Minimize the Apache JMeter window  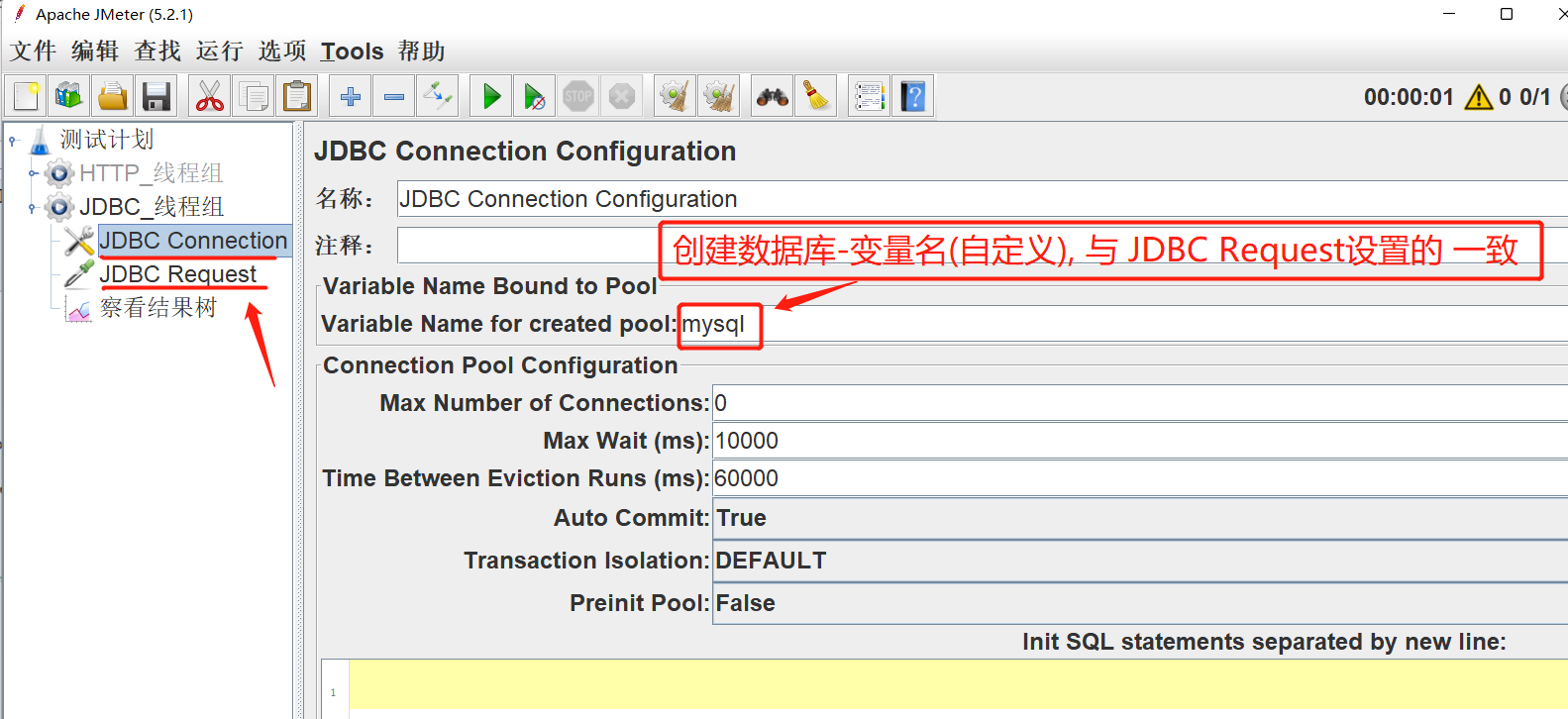[1449, 14]
